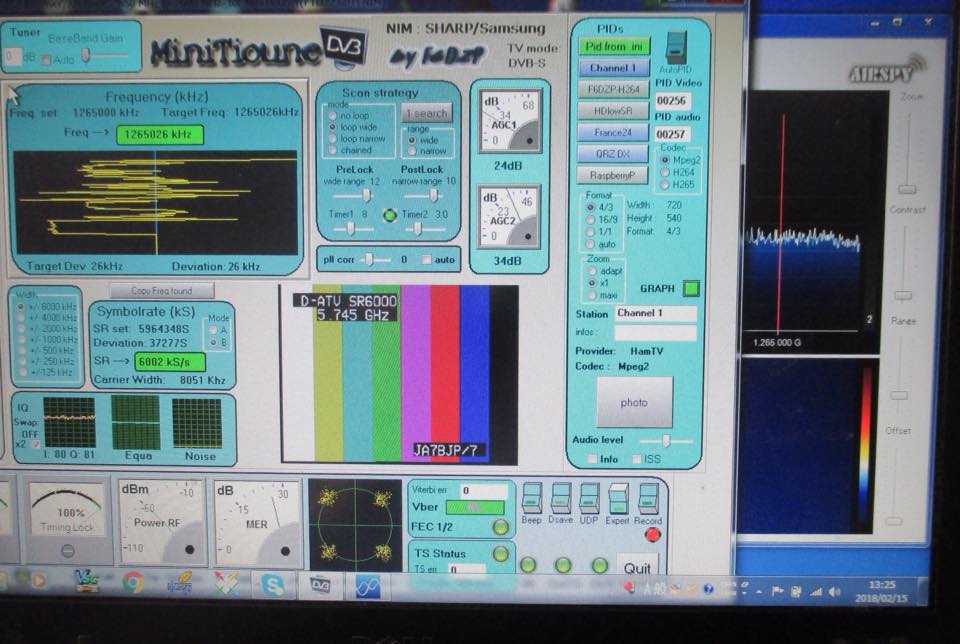960x644 pixels.
Task: Toggle the Dsave switch
Action: tap(561, 497)
